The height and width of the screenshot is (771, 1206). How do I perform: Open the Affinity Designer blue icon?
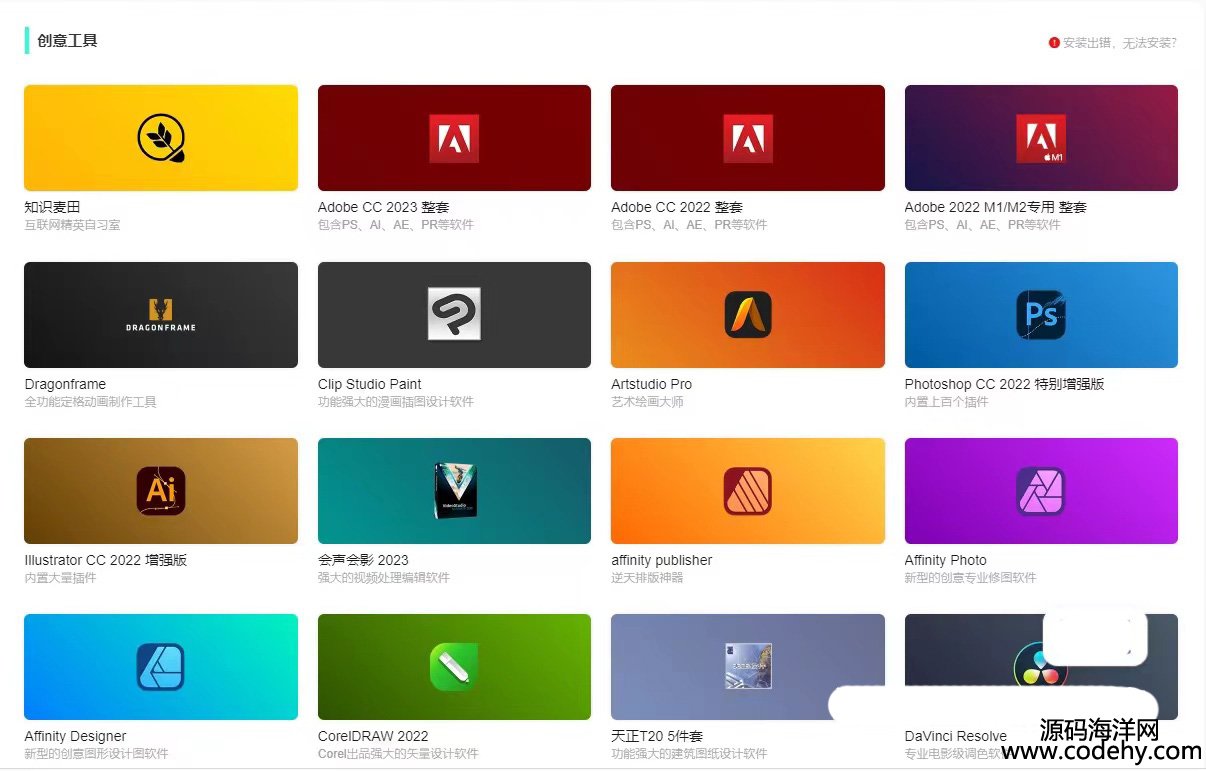pyautogui.click(x=161, y=667)
